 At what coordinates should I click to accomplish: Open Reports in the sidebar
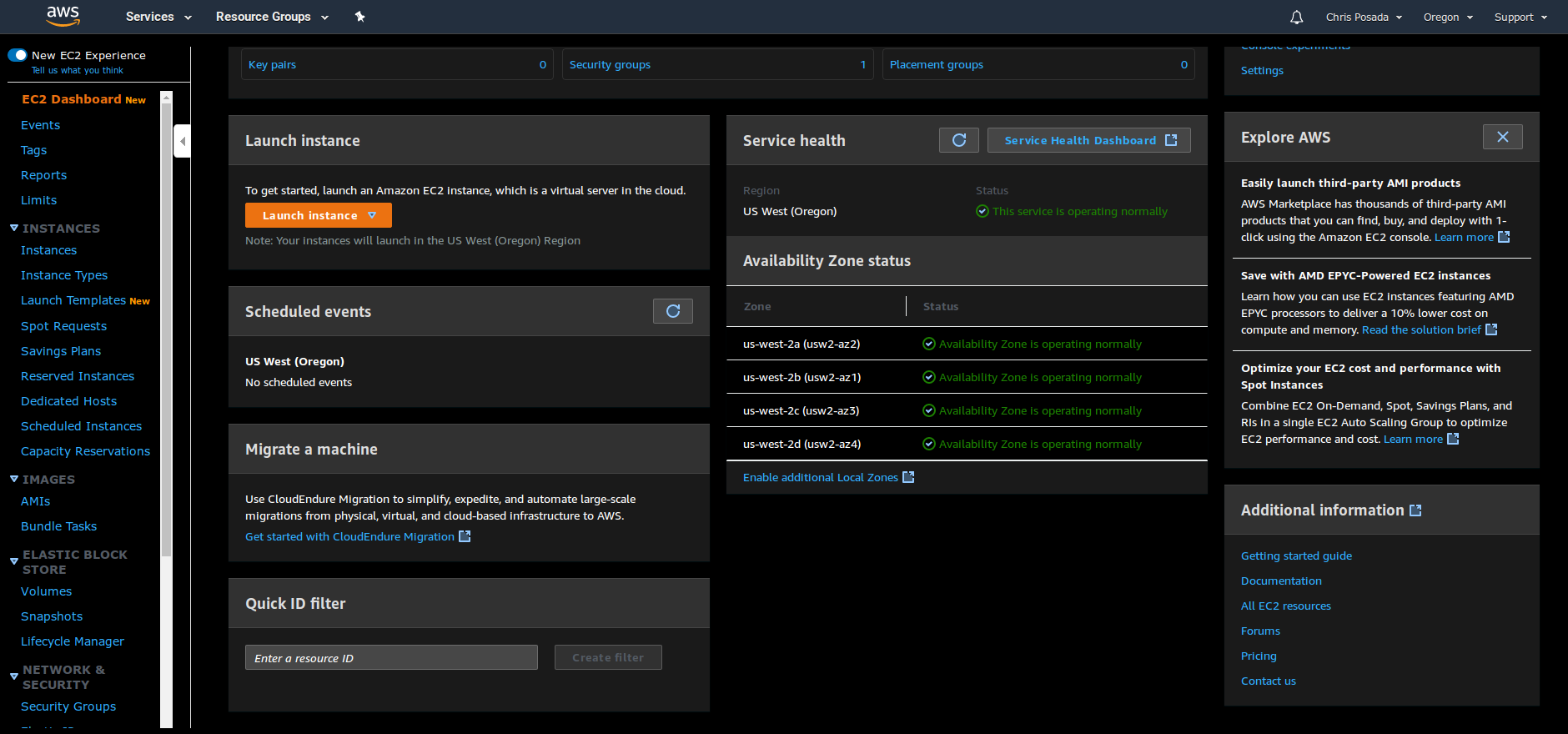tap(43, 175)
